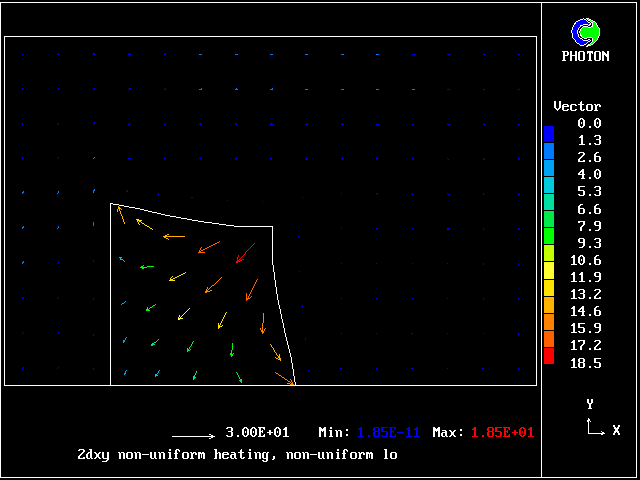Screen dimensions: 640x480
Task: Click the Y axis letter label
Action: (590, 404)
